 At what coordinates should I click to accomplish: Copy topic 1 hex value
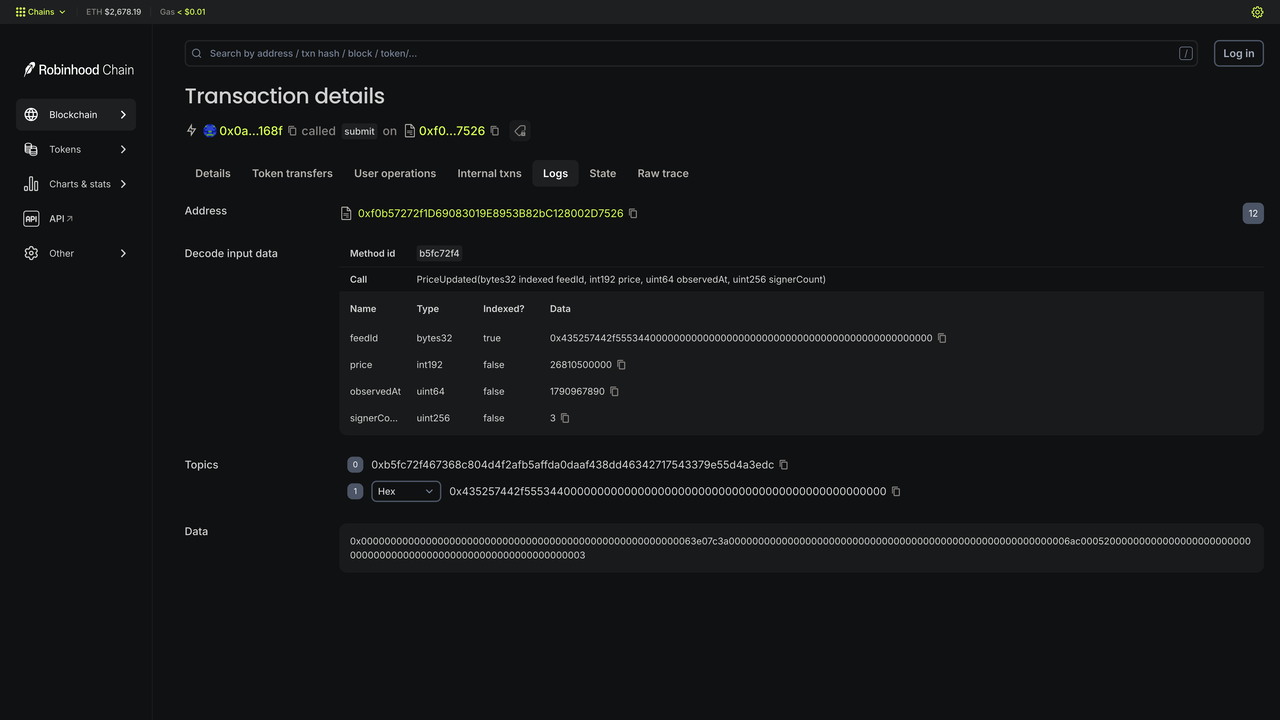click(896, 491)
